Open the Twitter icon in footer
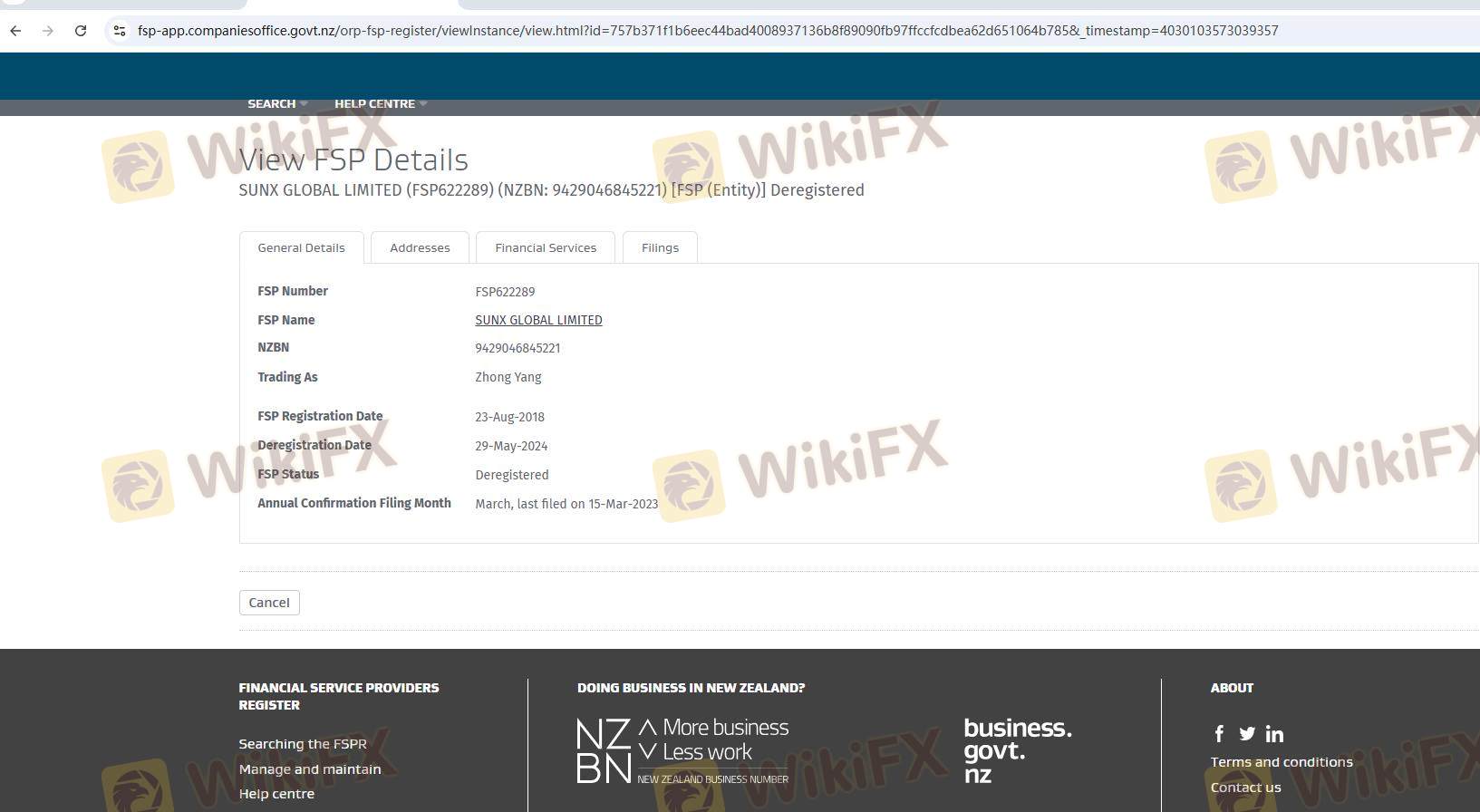1480x812 pixels. [x=1247, y=734]
